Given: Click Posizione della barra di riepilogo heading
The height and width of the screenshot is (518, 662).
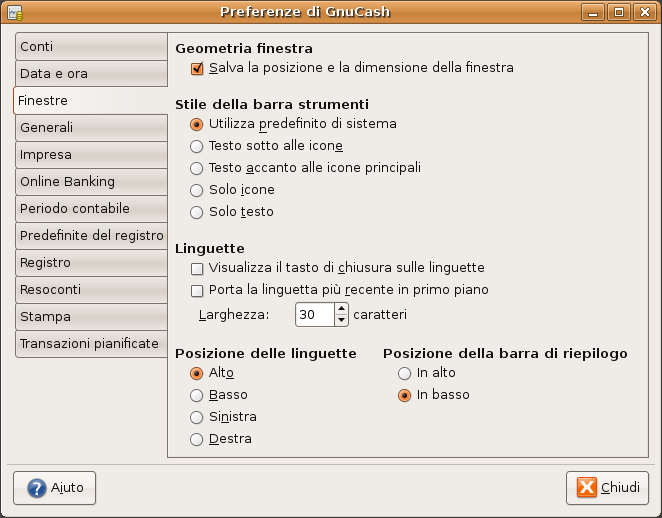Looking at the screenshot, I should 505,353.
